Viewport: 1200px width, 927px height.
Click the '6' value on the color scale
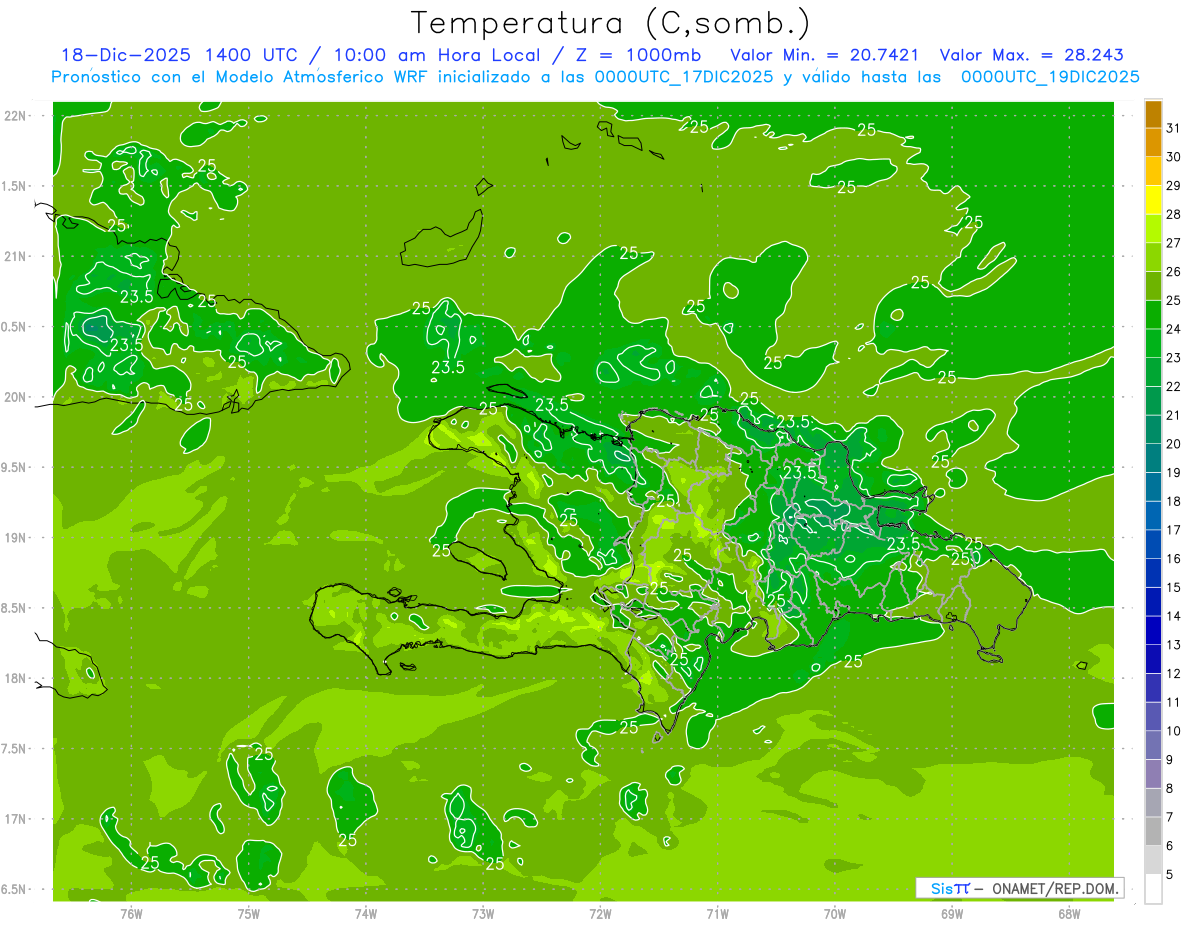tap(1170, 846)
